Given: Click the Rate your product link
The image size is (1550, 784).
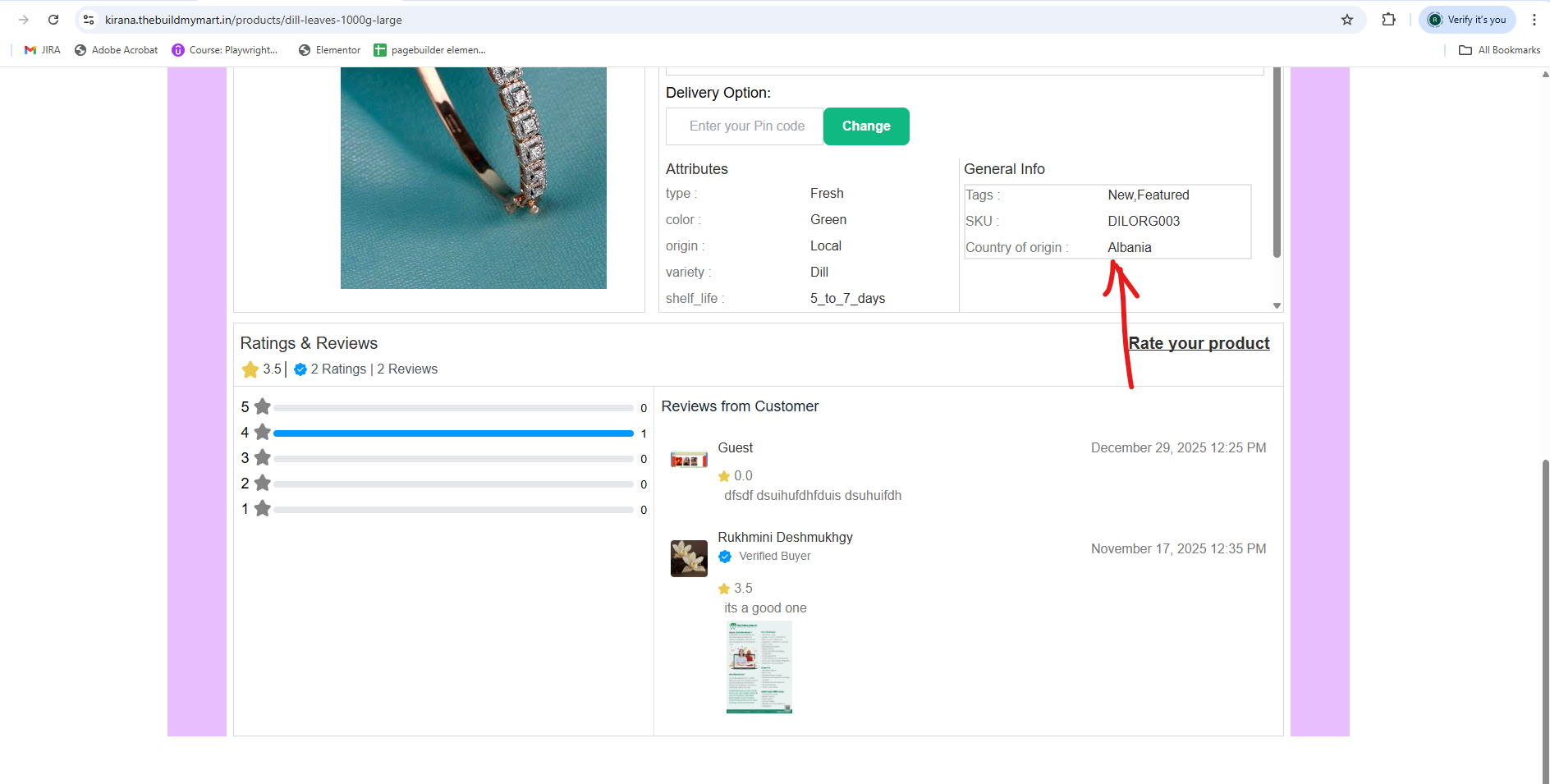Looking at the screenshot, I should tap(1199, 343).
